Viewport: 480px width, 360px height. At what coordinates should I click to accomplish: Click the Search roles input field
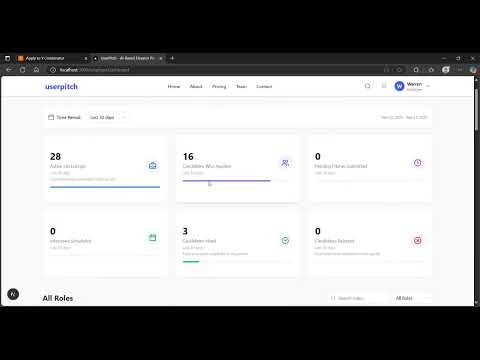pyautogui.click(x=358, y=298)
